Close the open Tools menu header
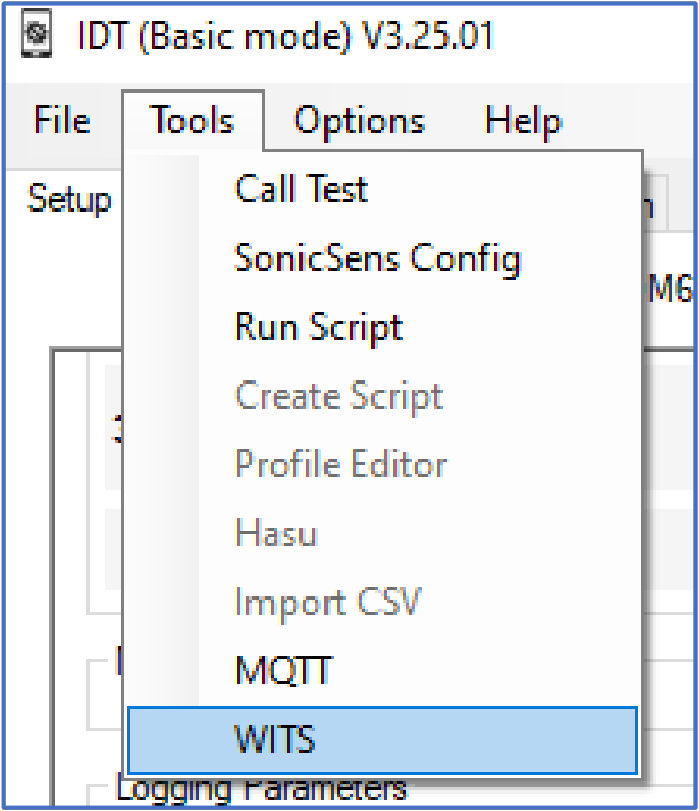The image size is (699, 811). [x=192, y=120]
